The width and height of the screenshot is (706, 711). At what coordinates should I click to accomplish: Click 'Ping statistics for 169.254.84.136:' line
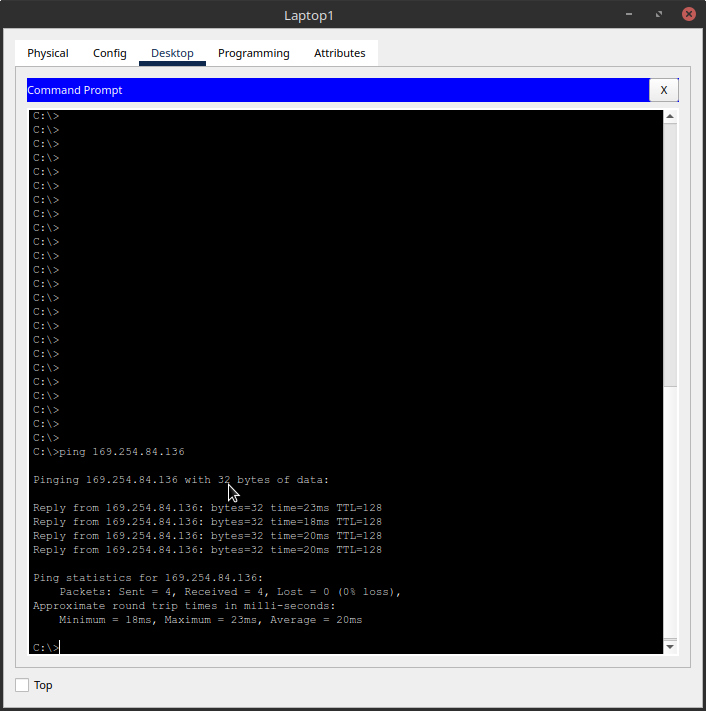point(148,578)
